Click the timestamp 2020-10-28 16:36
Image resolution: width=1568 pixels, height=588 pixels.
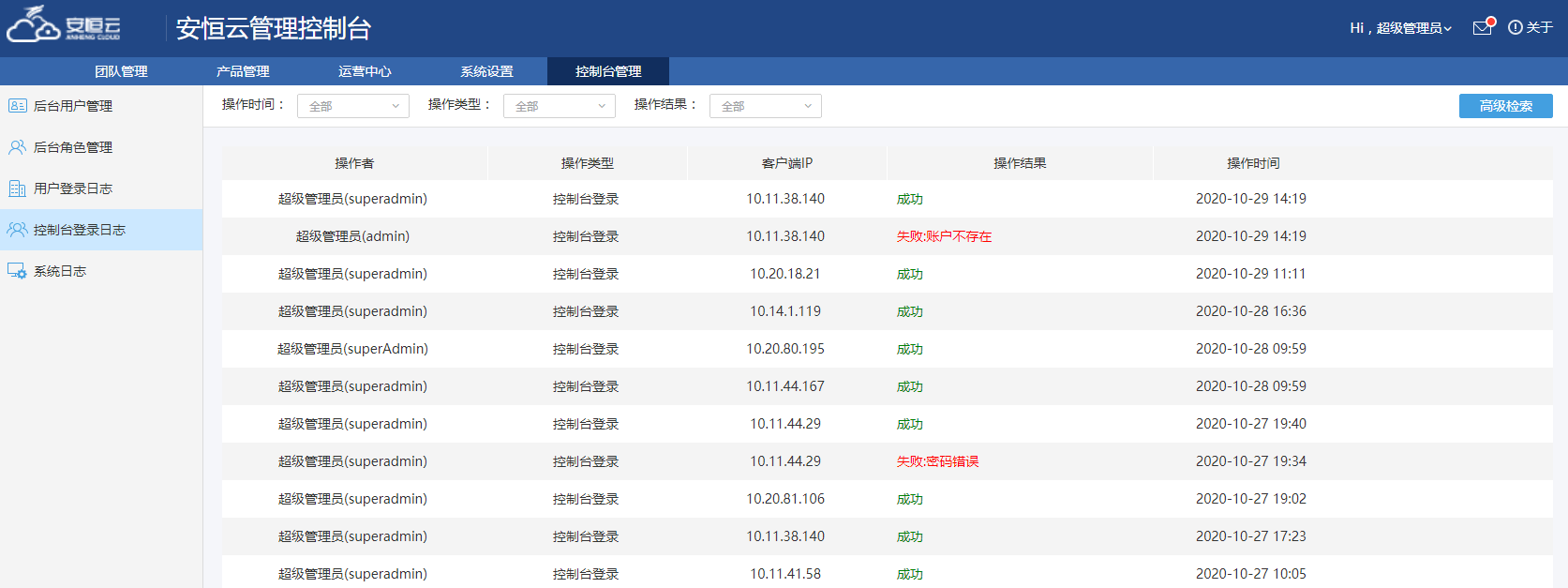tap(1251, 311)
